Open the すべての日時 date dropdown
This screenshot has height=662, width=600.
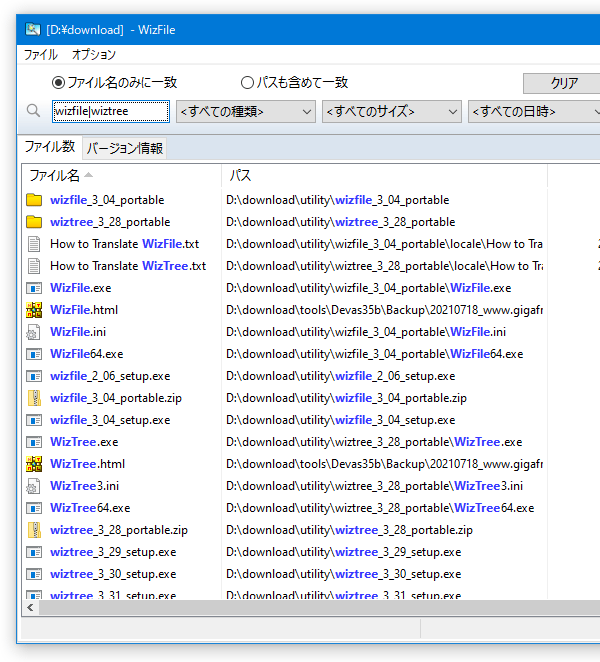pyautogui.click(x=534, y=111)
